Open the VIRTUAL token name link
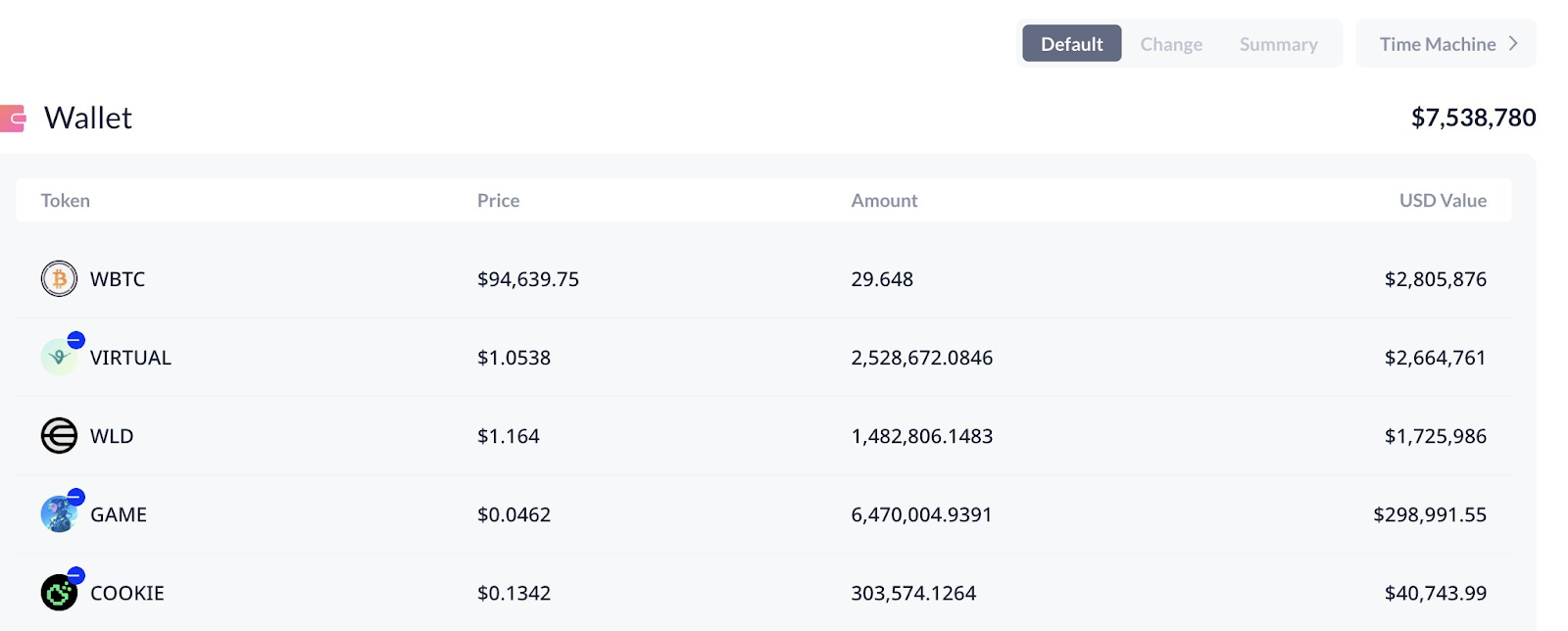Screen dimensions: 1568x631 (x=130, y=358)
